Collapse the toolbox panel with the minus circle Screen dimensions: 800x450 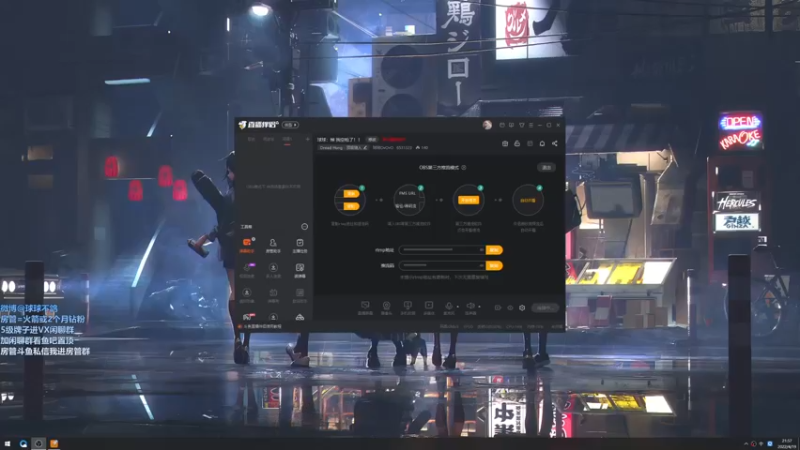(x=304, y=227)
